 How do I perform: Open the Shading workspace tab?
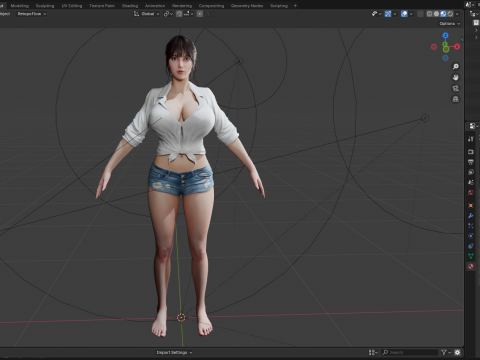pyautogui.click(x=130, y=6)
